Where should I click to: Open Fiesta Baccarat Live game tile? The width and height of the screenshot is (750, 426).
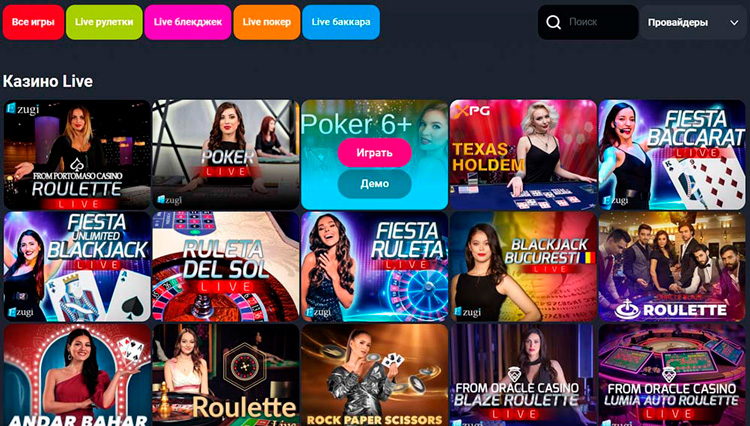(672, 154)
